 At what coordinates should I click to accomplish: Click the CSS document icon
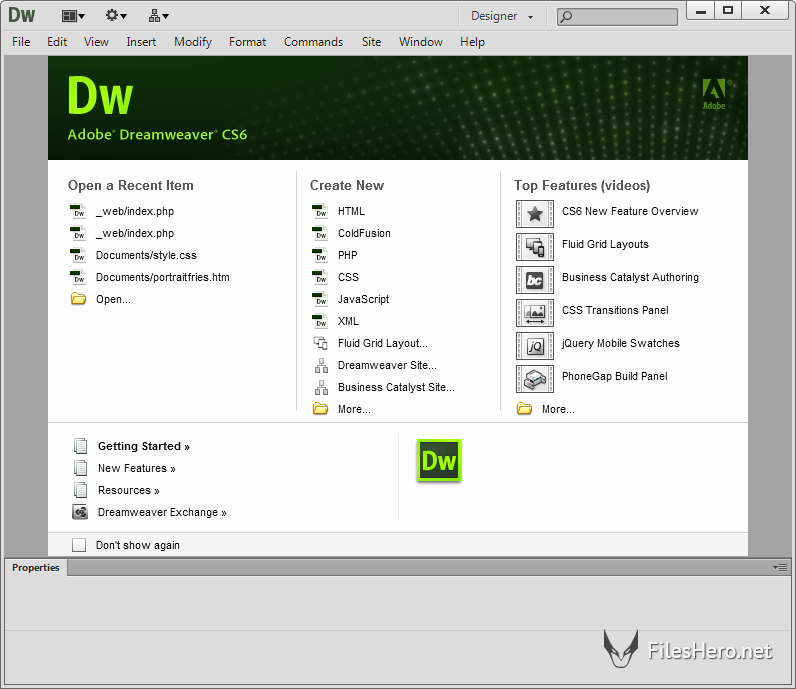click(320, 277)
